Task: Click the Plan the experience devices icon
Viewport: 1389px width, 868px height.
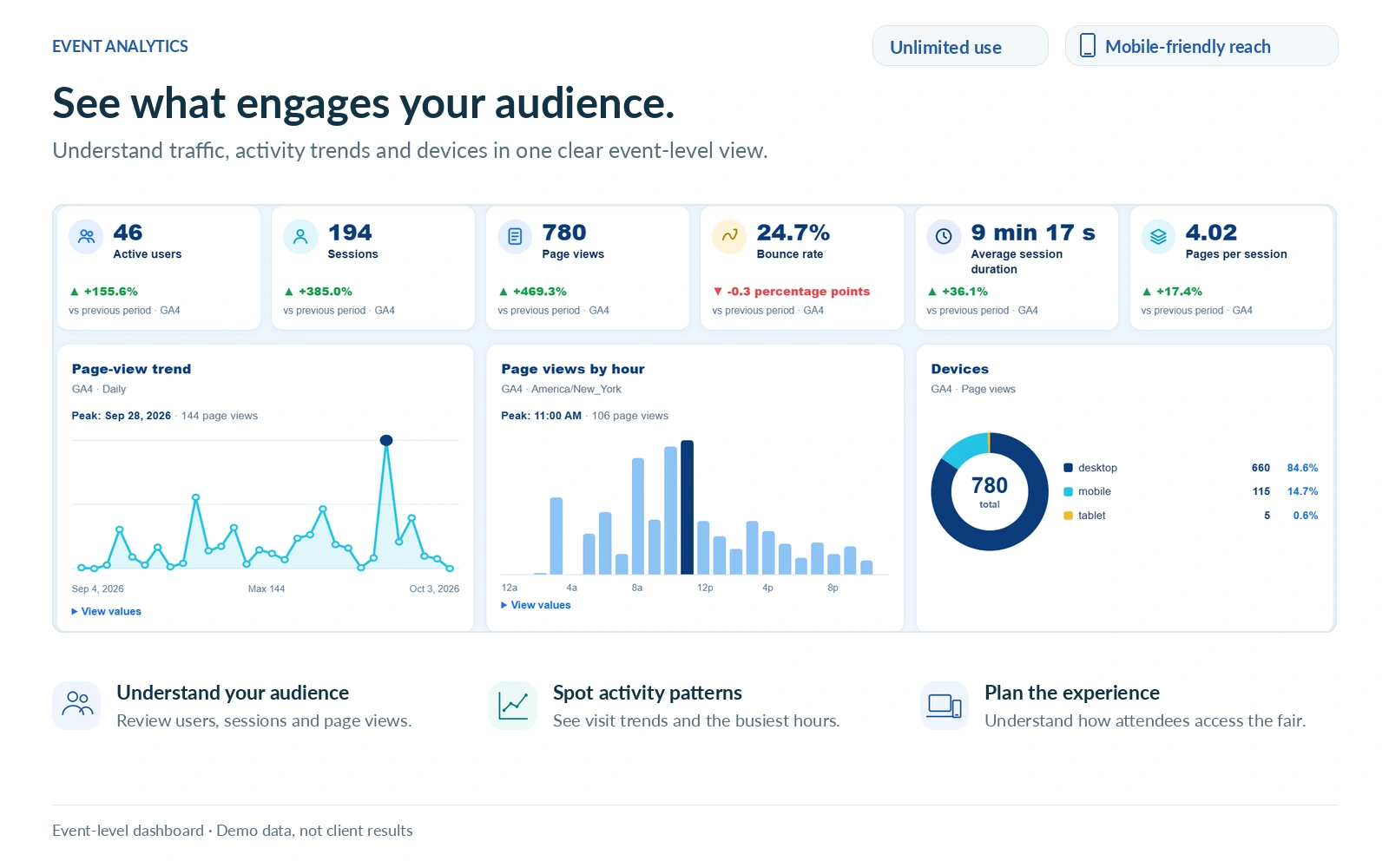Action: coord(945,705)
